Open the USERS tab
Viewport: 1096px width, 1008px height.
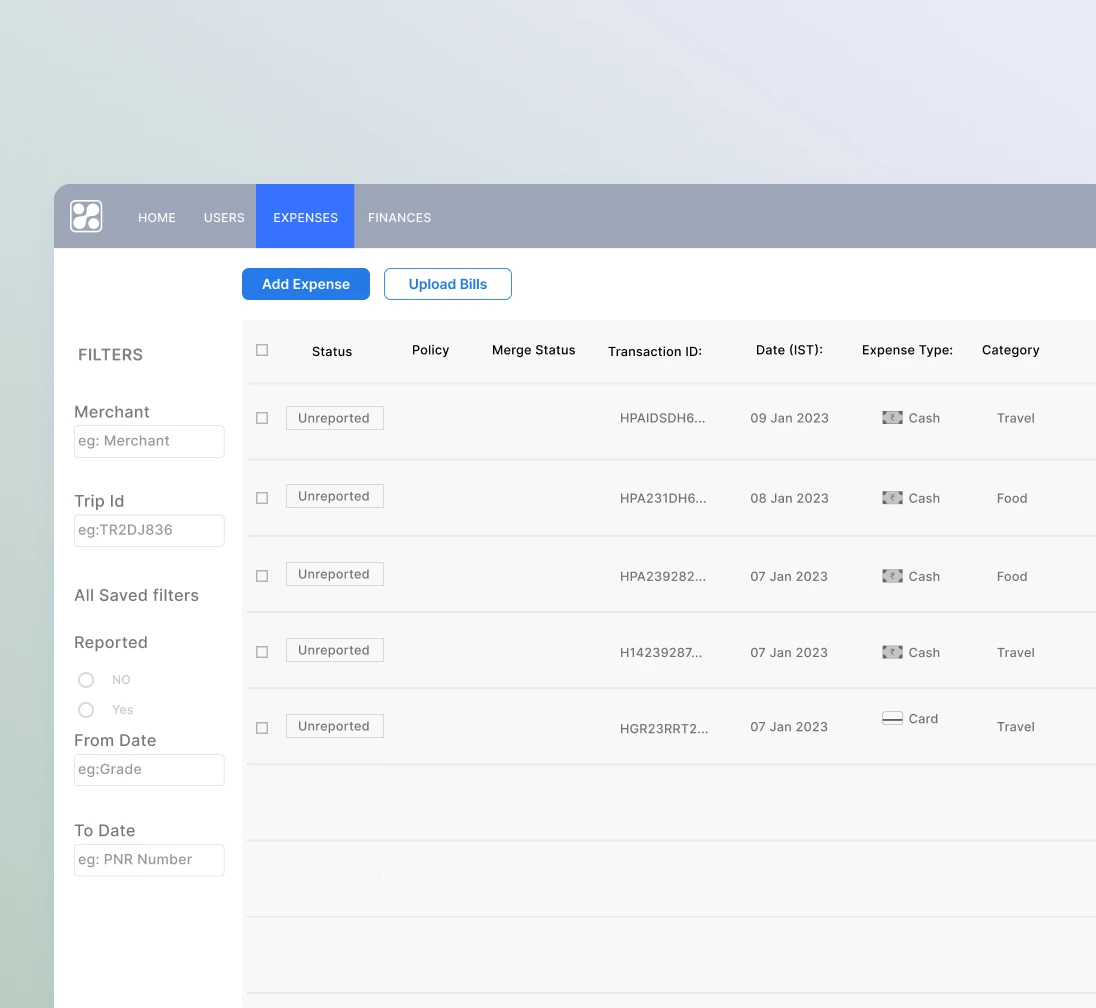coord(224,217)
